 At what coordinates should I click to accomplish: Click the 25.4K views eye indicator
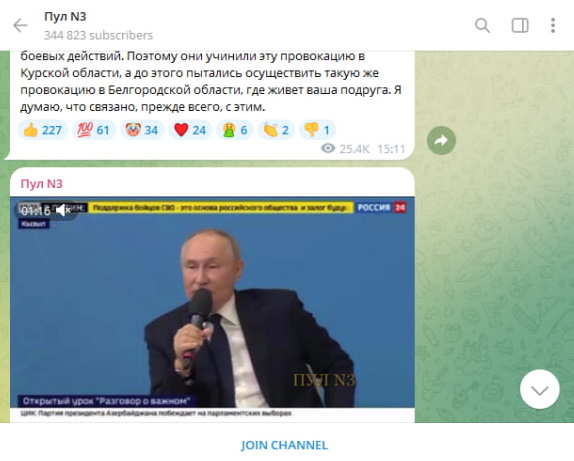(345, 149)
